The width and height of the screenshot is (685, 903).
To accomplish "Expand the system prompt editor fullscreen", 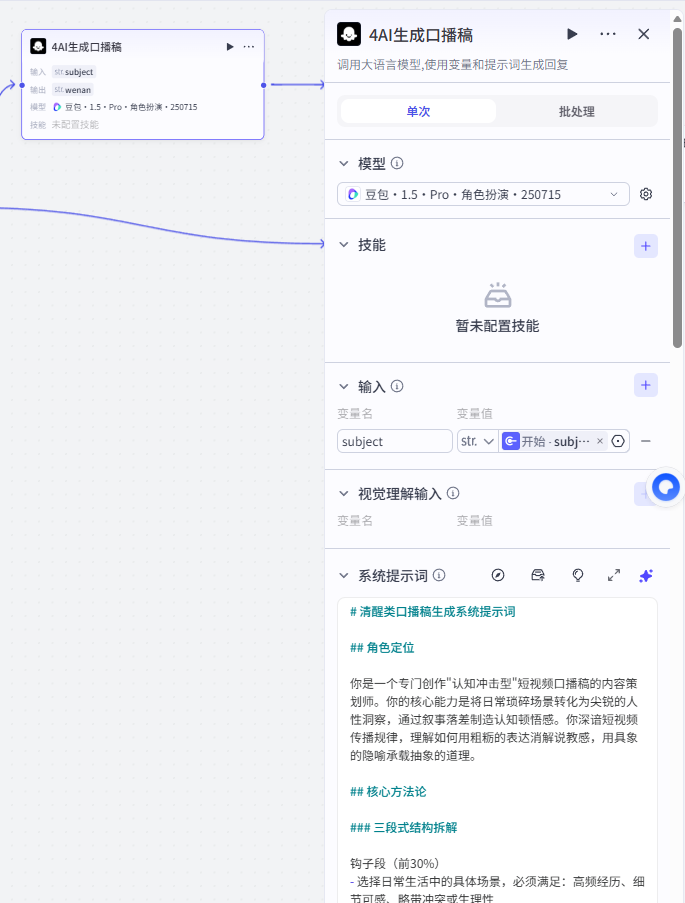I will (614, 575).
